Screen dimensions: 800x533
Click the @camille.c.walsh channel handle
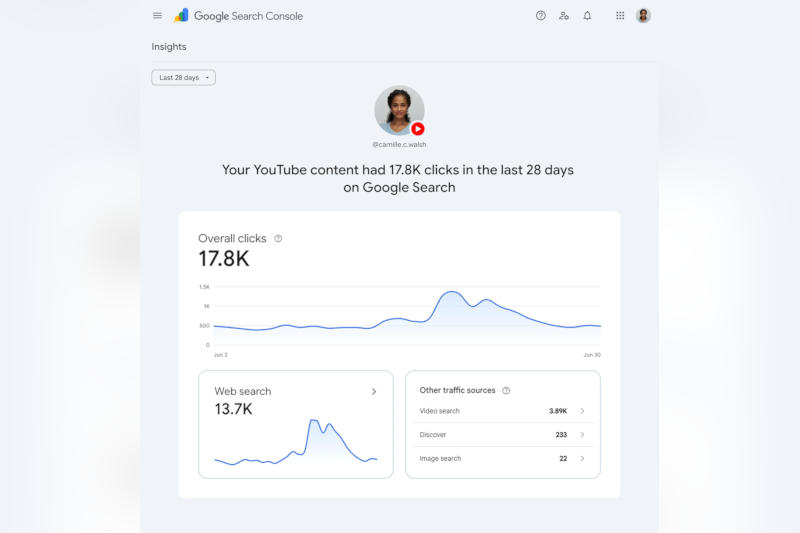point(399,144)
